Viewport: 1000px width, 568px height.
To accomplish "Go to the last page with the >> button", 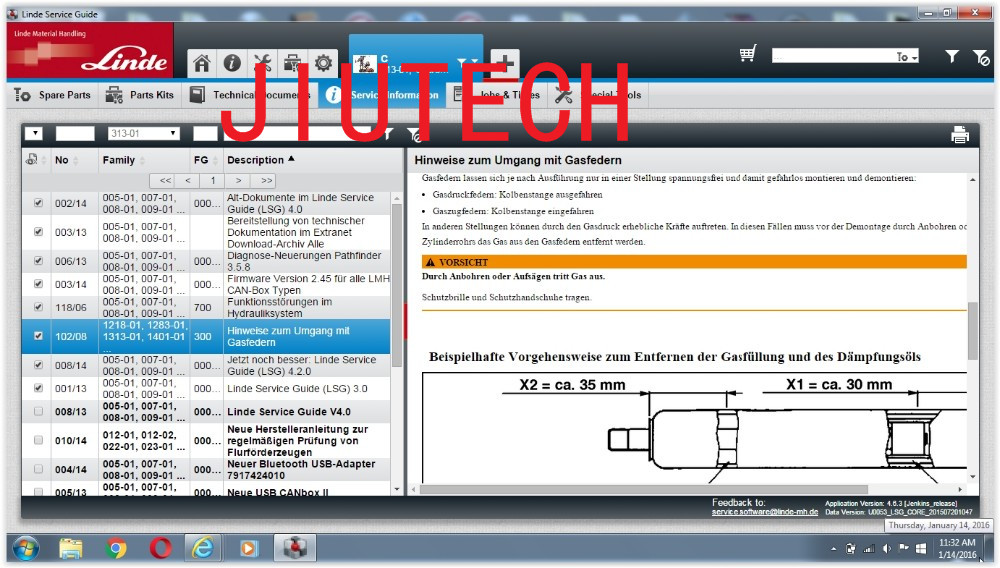I will pos(266,181).
